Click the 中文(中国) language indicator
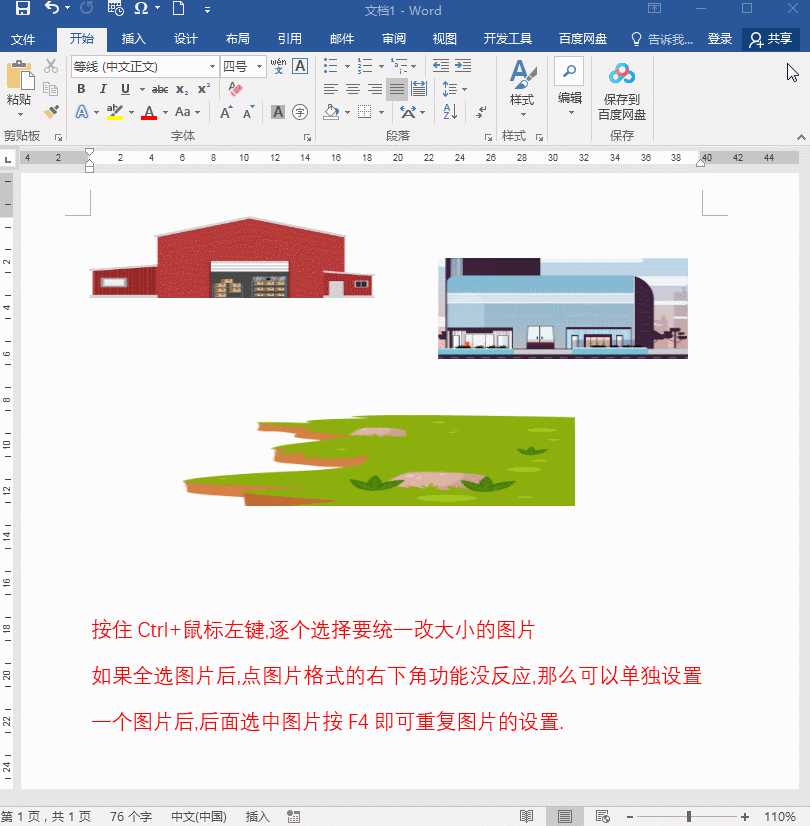The width and height of the screenshot is (810, 826). pyautogui.click(x=199, y=817)
